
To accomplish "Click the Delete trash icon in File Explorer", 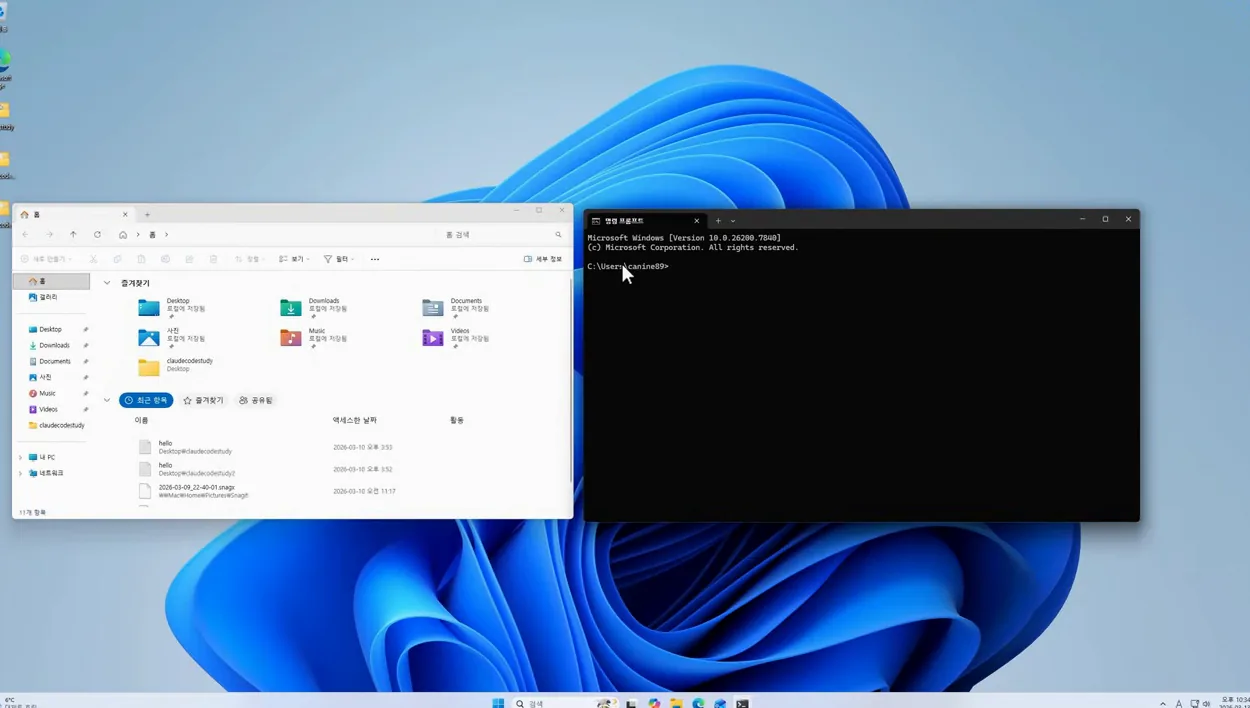I will [213, 259].
